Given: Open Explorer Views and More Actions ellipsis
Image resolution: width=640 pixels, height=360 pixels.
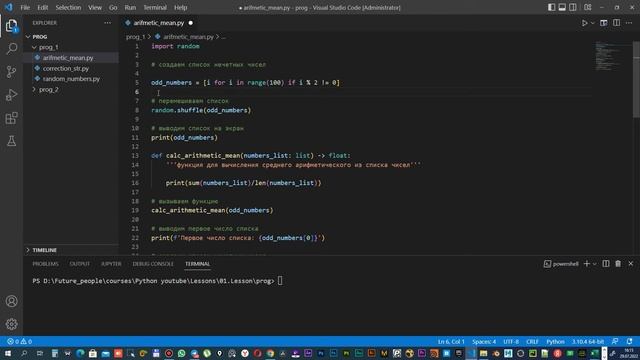Looking at the screenshot, I should [107, 23].
